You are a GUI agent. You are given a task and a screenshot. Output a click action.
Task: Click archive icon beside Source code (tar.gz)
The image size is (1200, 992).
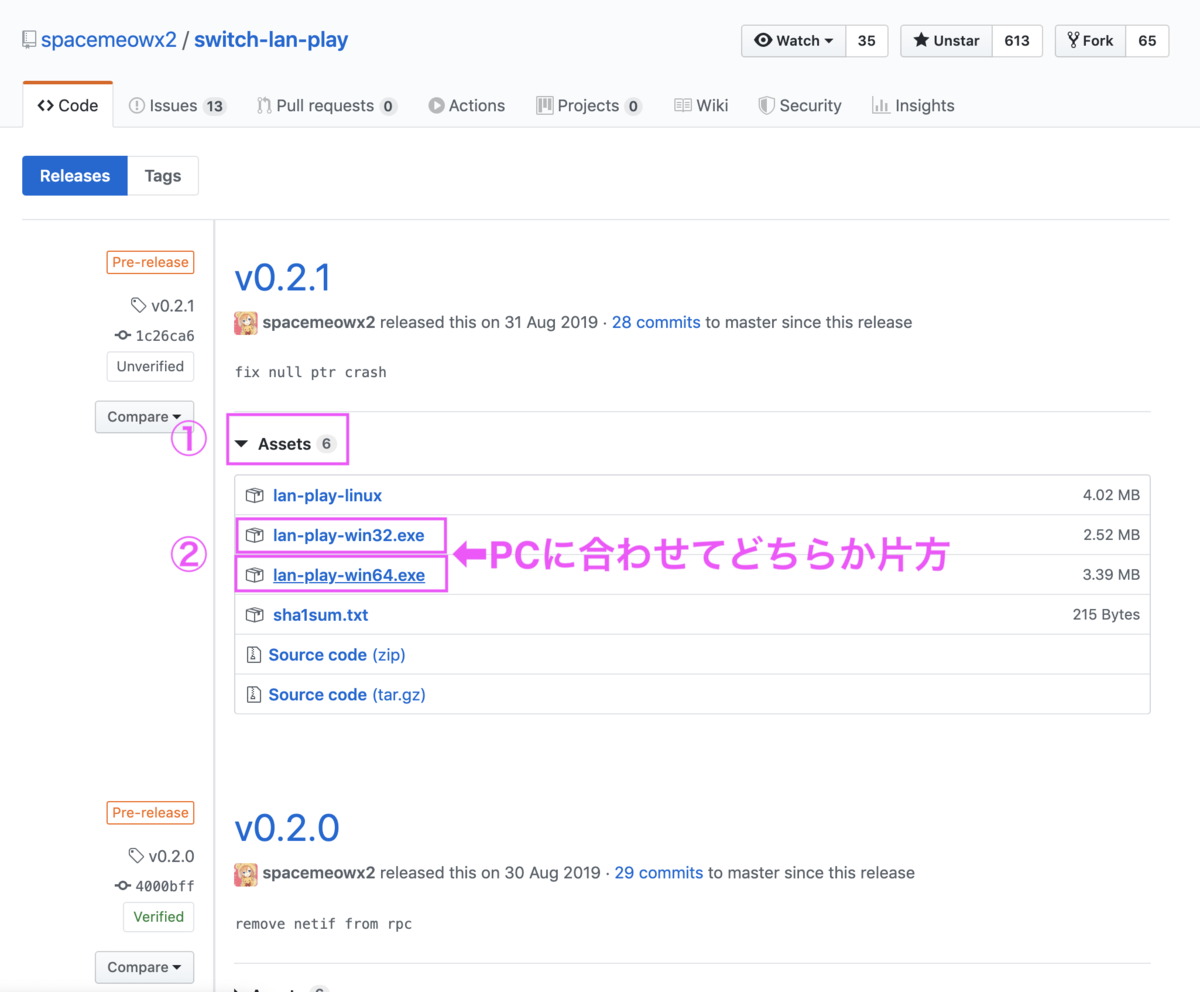(x=254, y=694)
